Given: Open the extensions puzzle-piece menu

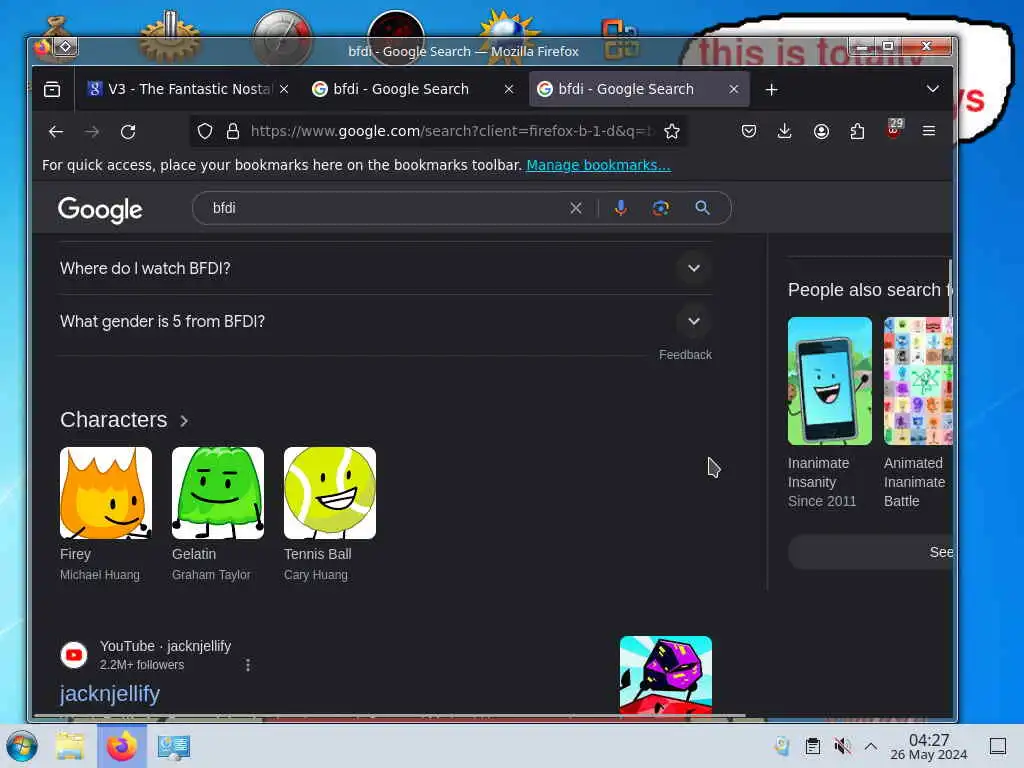Looking at the screenshot, I should tap(857, 131).
